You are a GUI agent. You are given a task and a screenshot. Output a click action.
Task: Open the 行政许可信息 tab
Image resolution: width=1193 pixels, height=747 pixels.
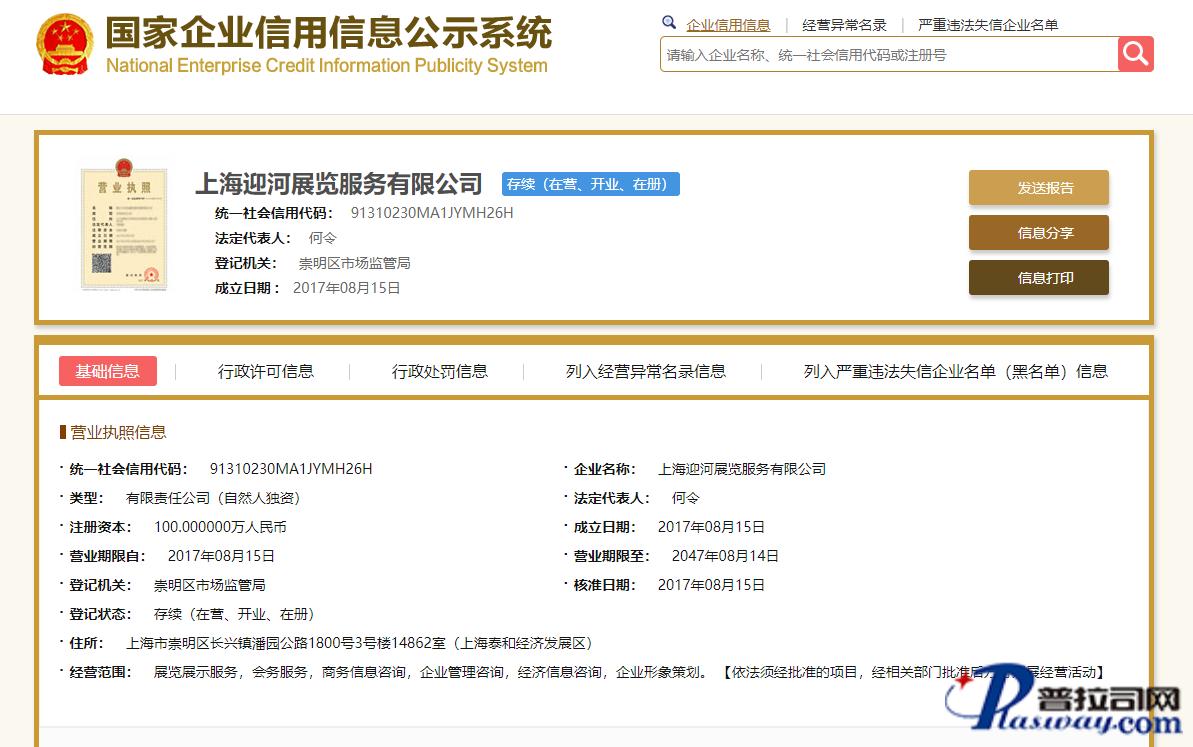[266, 371]
